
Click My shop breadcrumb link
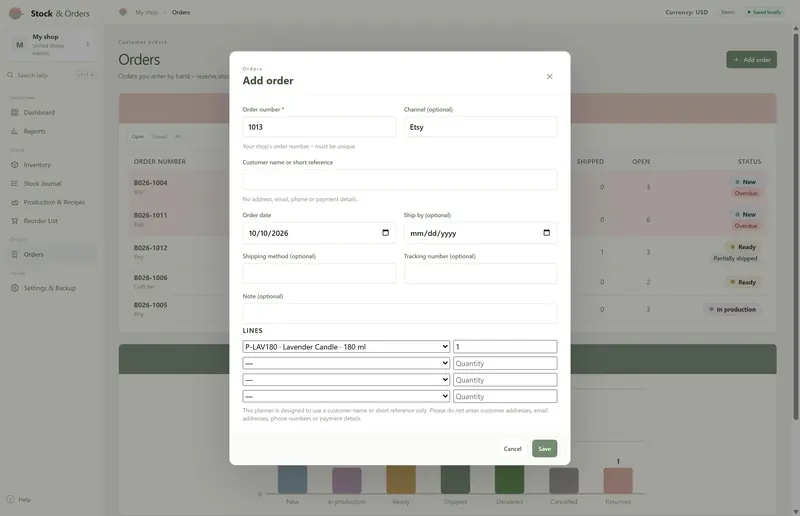146,12
